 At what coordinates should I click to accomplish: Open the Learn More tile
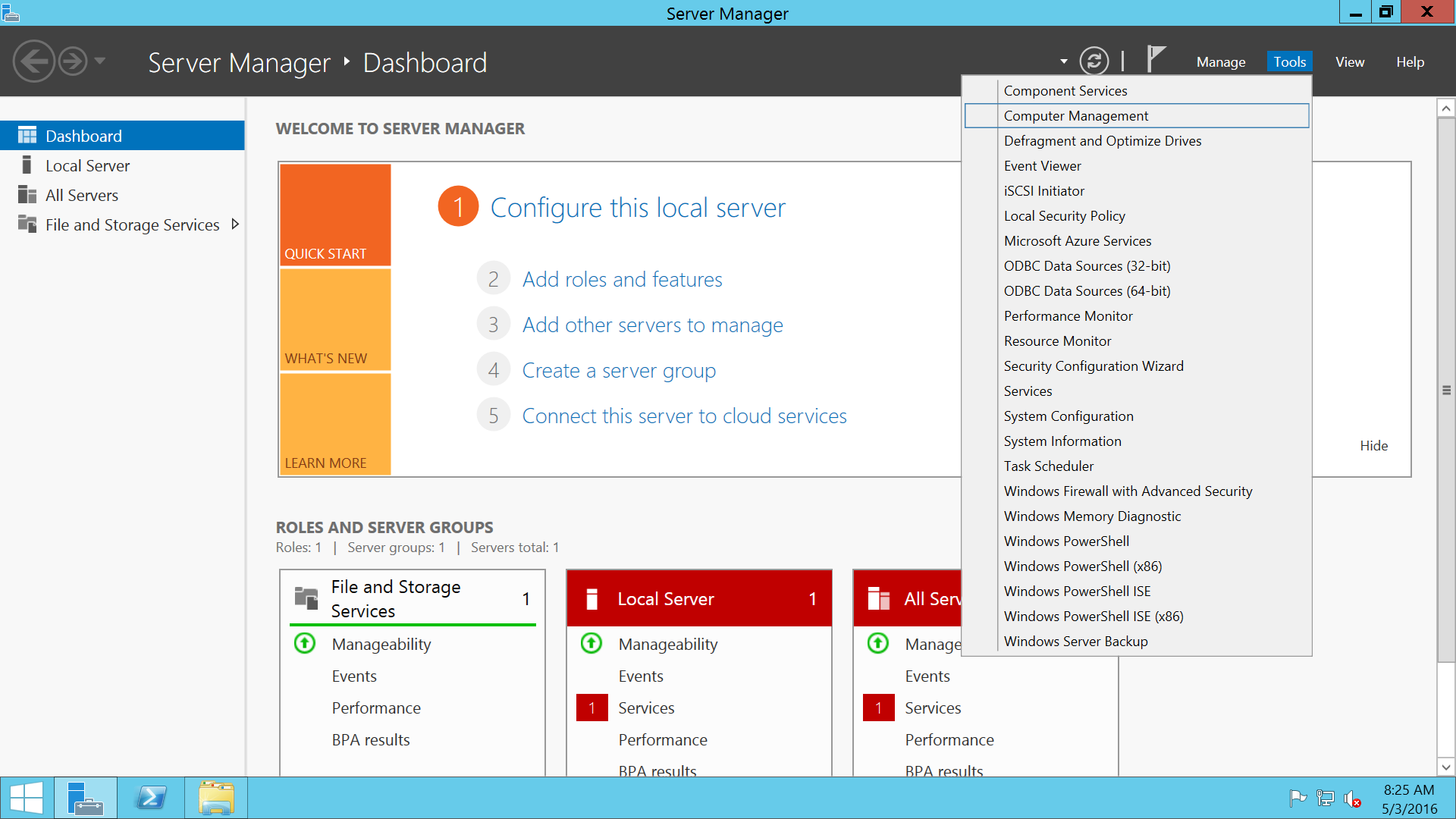[335, 424]
